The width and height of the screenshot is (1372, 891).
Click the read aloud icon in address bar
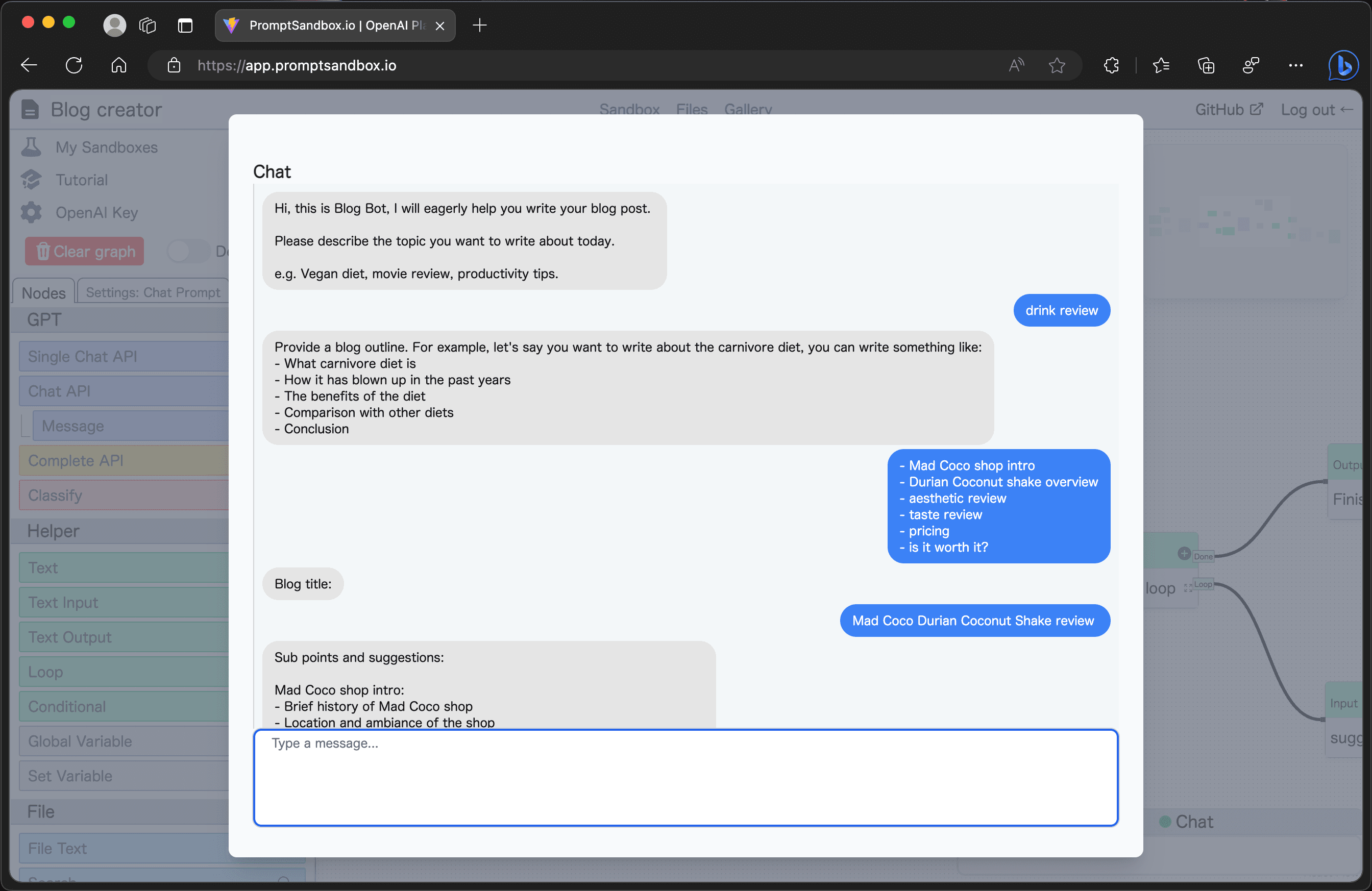tap(1016, 65)
